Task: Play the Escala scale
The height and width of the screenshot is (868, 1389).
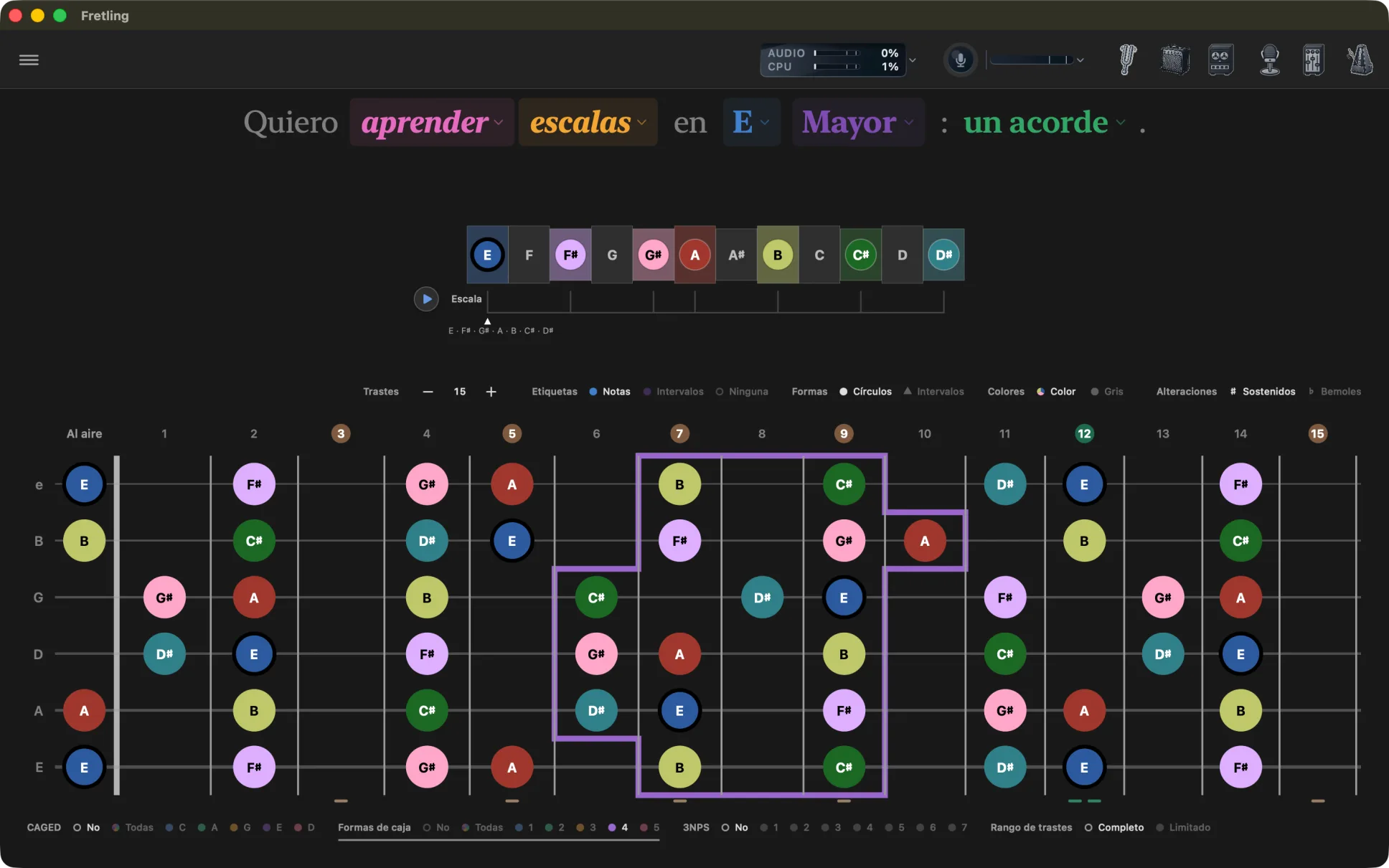Action: (x=426, y=298)
